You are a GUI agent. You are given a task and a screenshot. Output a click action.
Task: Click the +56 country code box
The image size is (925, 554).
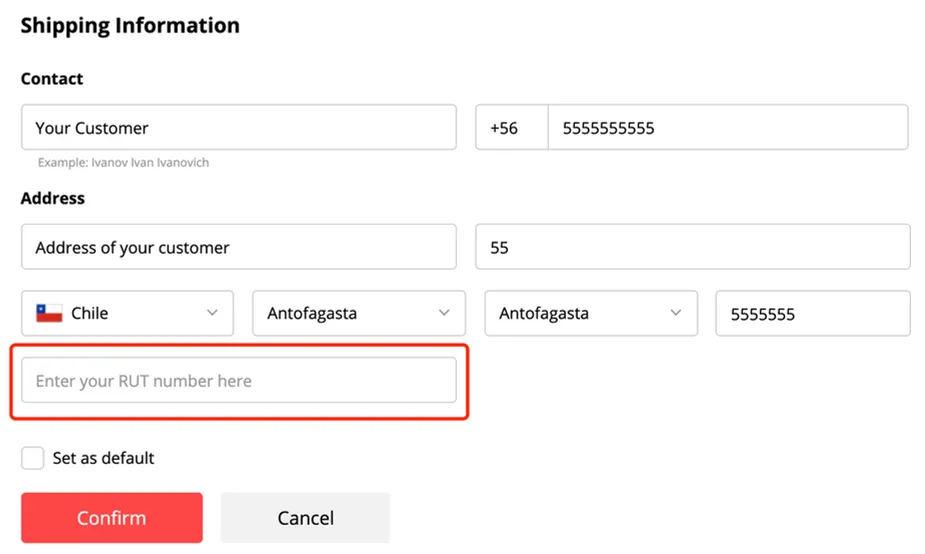512,127
